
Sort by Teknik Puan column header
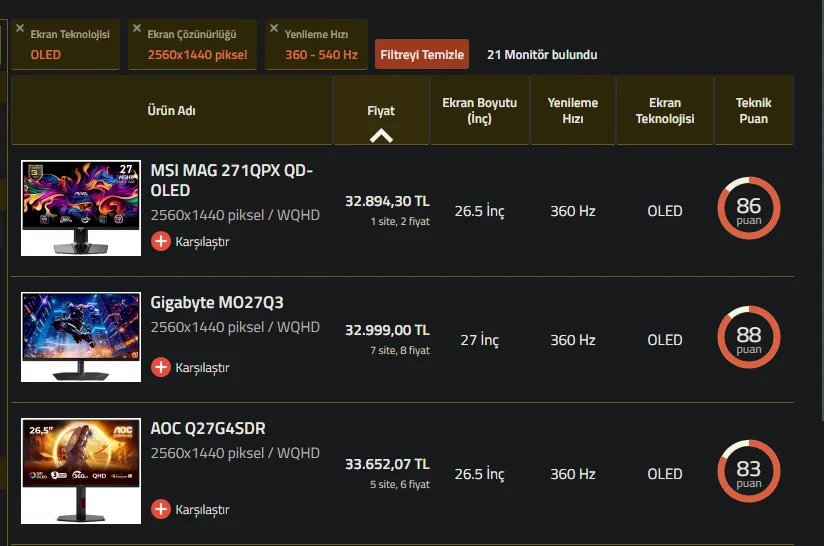(753, 110)
